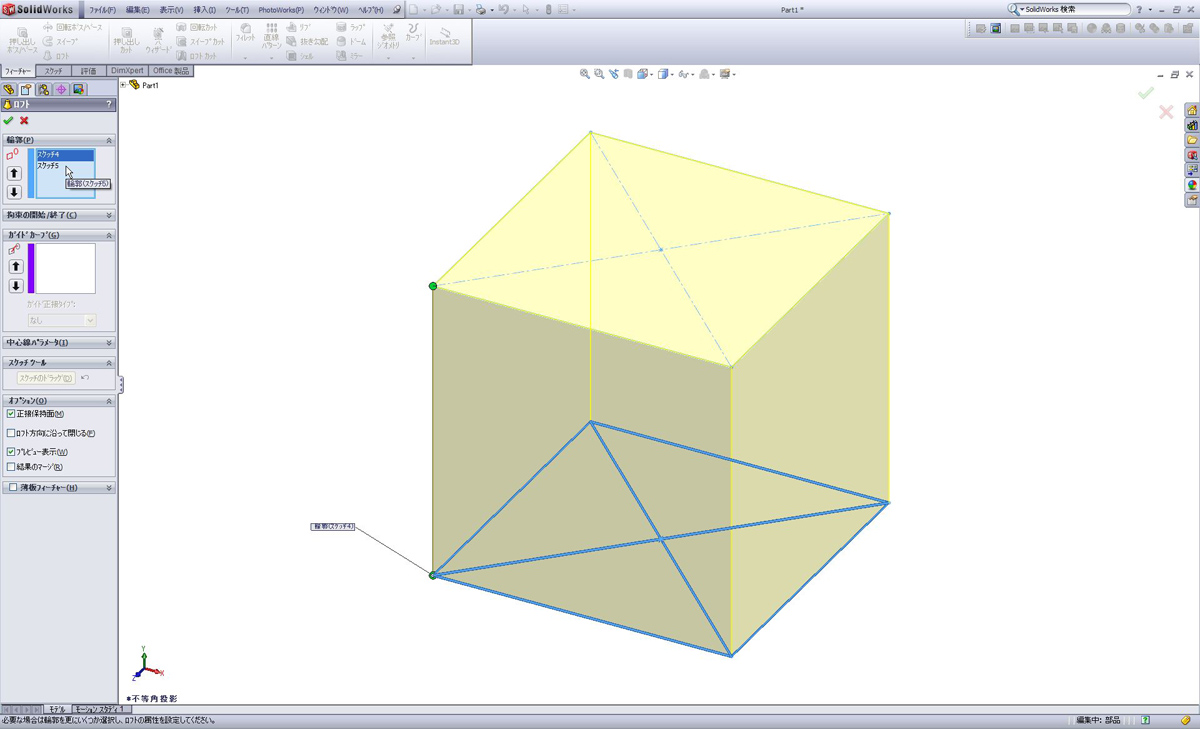Switch to the ConfigurationManager panel tab icon
Screen dimensions: 1200x729
[x=43, y=90]
